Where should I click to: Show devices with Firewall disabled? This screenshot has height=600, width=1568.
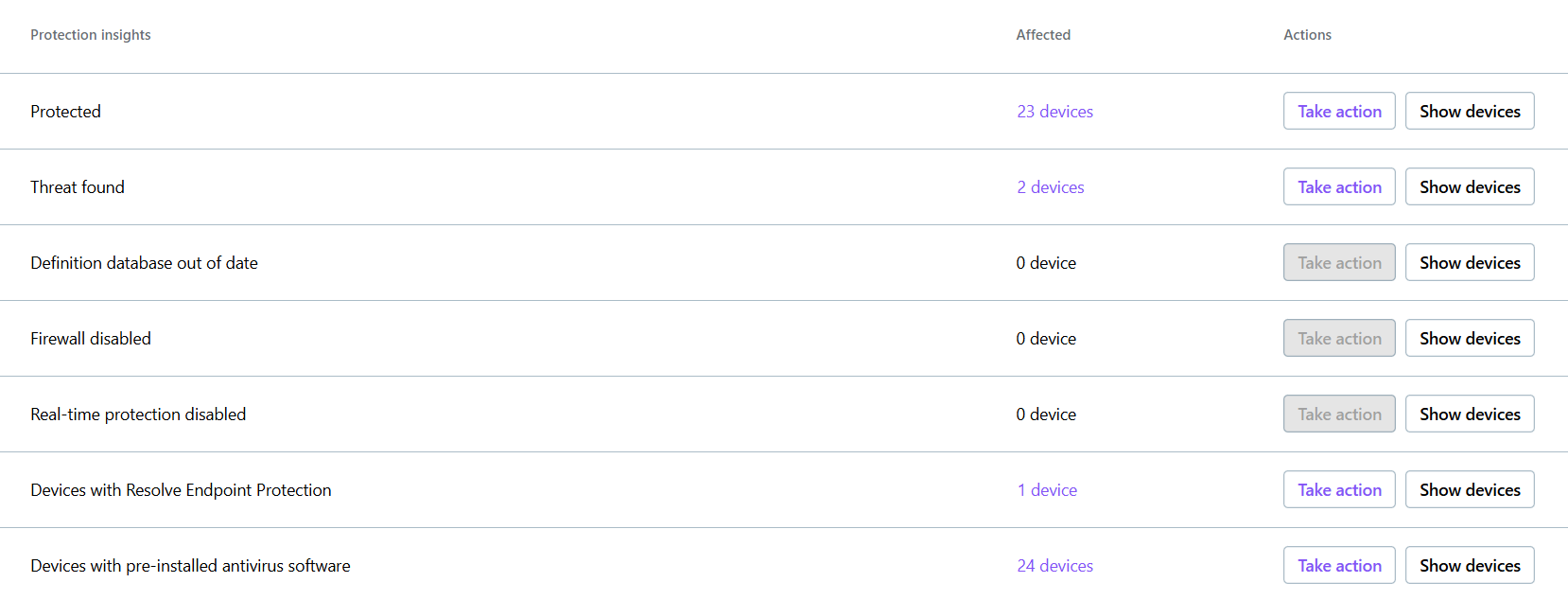pos(1469,338)
